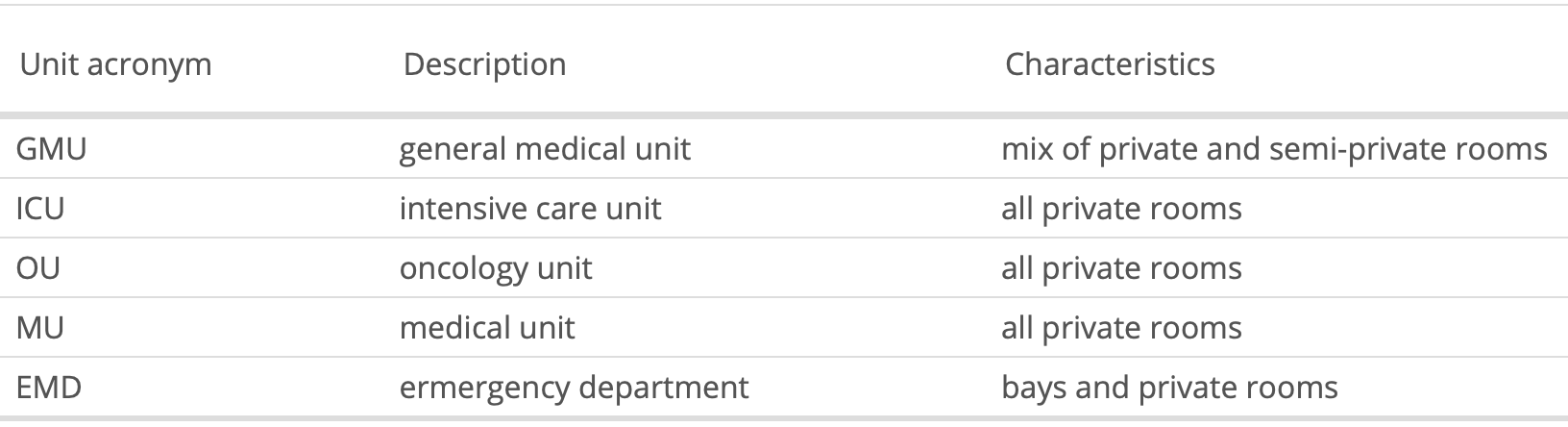Click the Unit acronym column header
The image size is (1568, 427).
coord(114,64)
